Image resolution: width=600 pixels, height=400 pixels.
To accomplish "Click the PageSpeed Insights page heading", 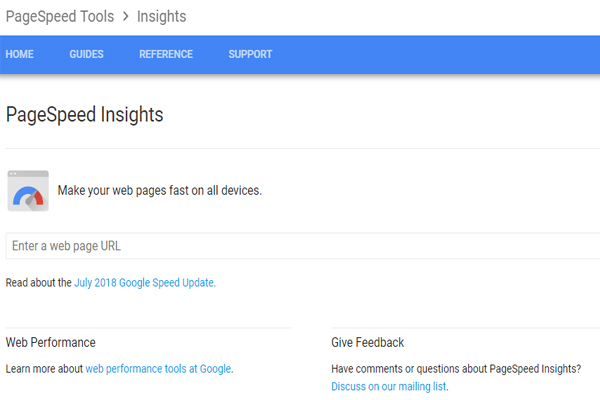I will click(85, 114).
